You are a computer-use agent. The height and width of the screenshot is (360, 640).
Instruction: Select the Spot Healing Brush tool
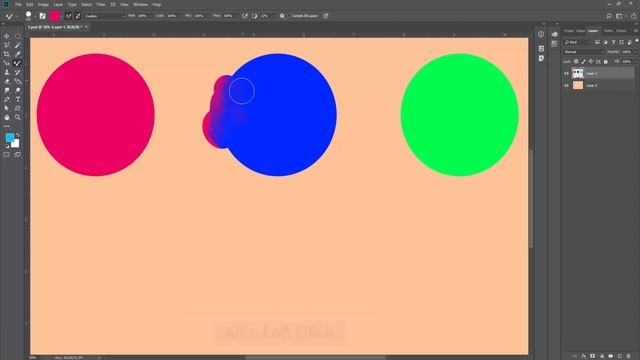pyautogui.click(x=7, y=63)
